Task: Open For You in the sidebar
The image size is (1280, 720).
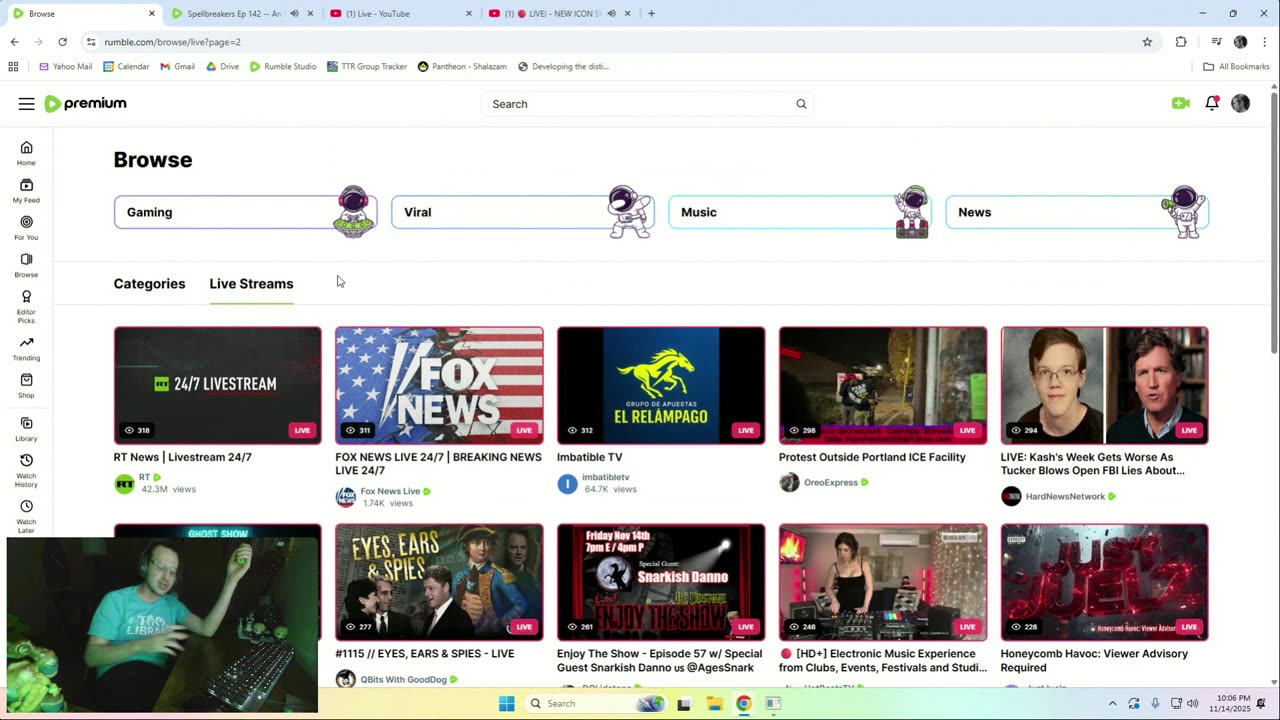Action: [26, 228]
